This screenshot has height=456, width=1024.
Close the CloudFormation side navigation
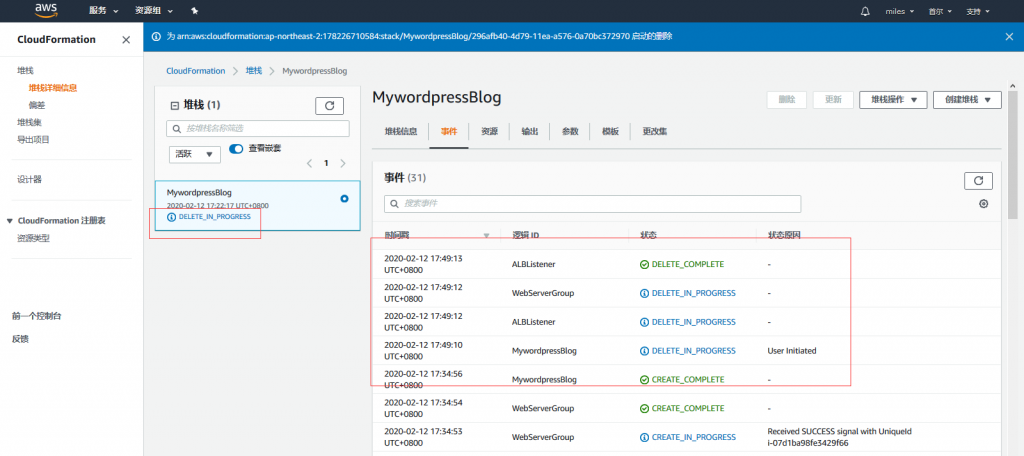126,40
